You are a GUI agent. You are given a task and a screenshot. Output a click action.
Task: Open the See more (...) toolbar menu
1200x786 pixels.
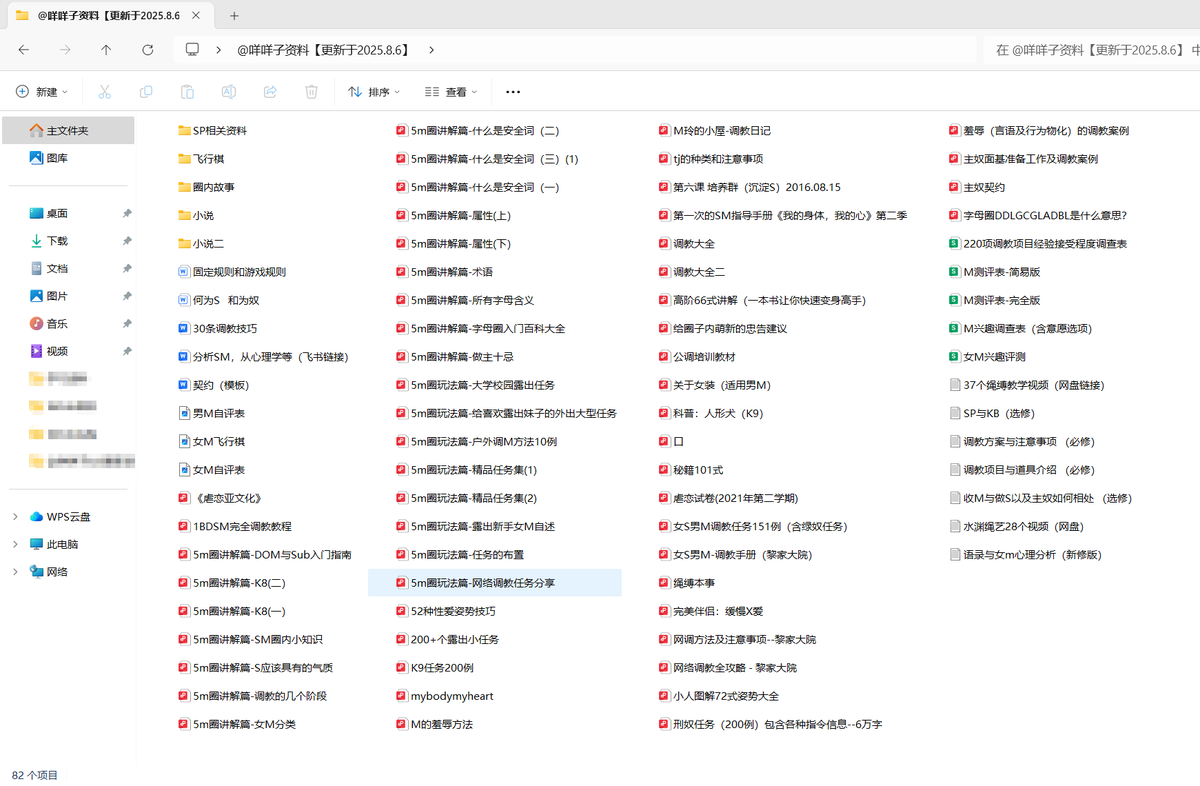[x=513, y=91]
